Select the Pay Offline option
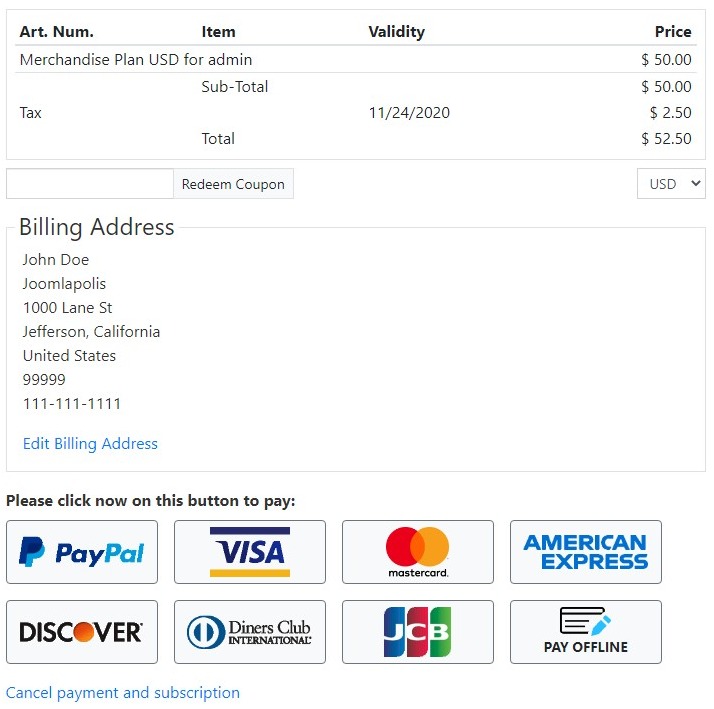The width and height of the screenshot is (714, 709). click(x=586, y=632)
